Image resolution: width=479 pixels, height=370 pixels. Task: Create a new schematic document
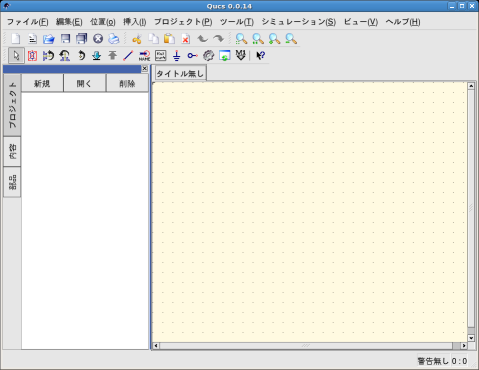coord(16,39)
